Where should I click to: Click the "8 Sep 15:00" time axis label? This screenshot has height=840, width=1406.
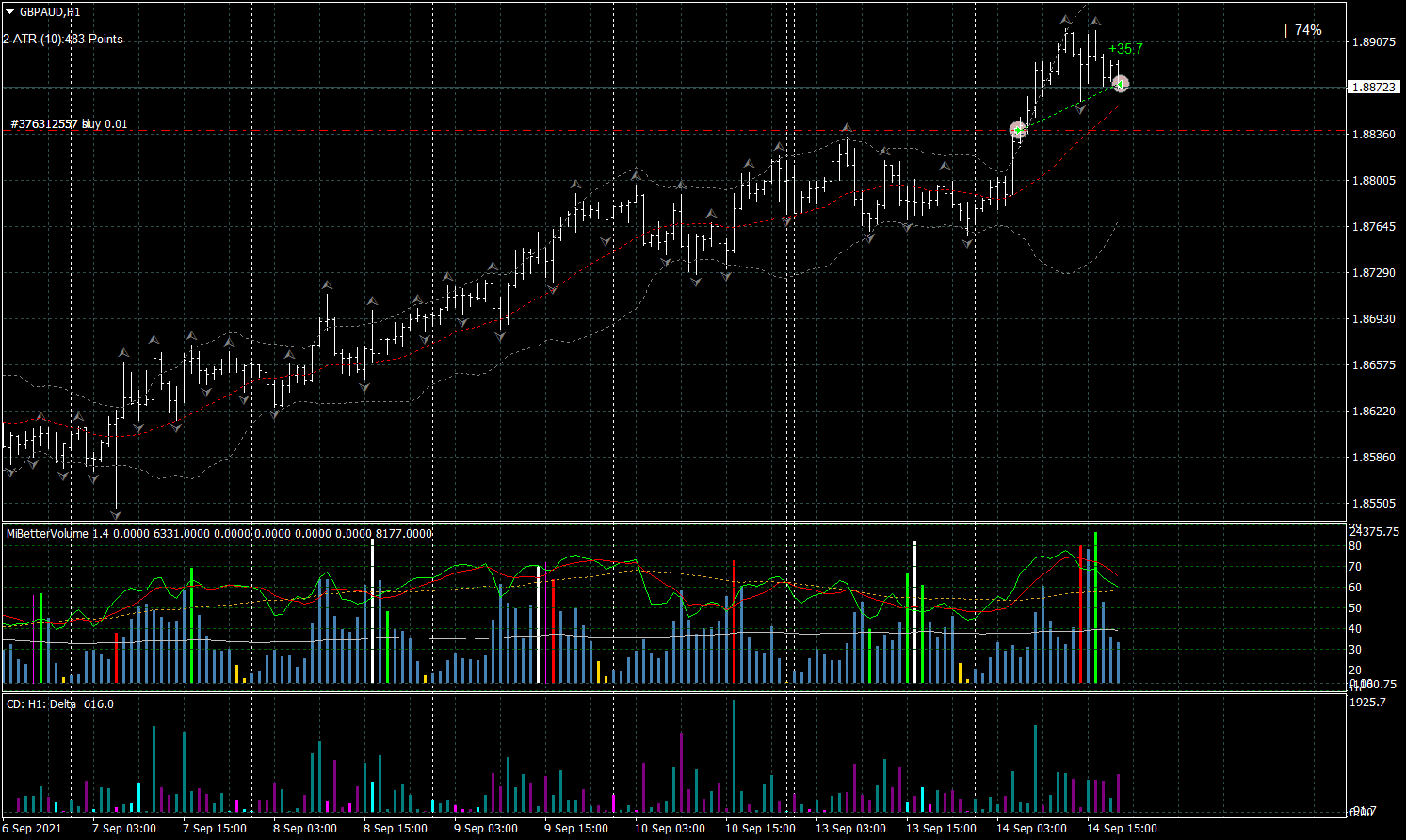[x=396, y=829]
